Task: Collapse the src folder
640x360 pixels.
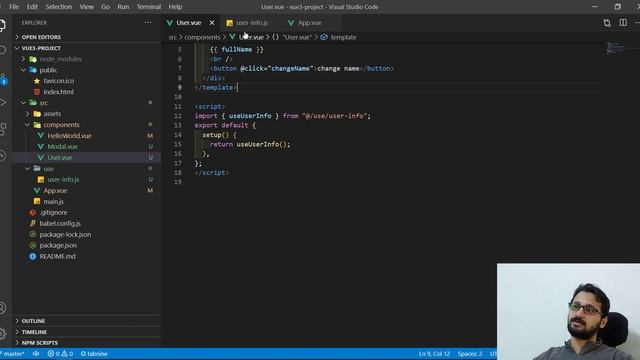Action: [44, 103]
